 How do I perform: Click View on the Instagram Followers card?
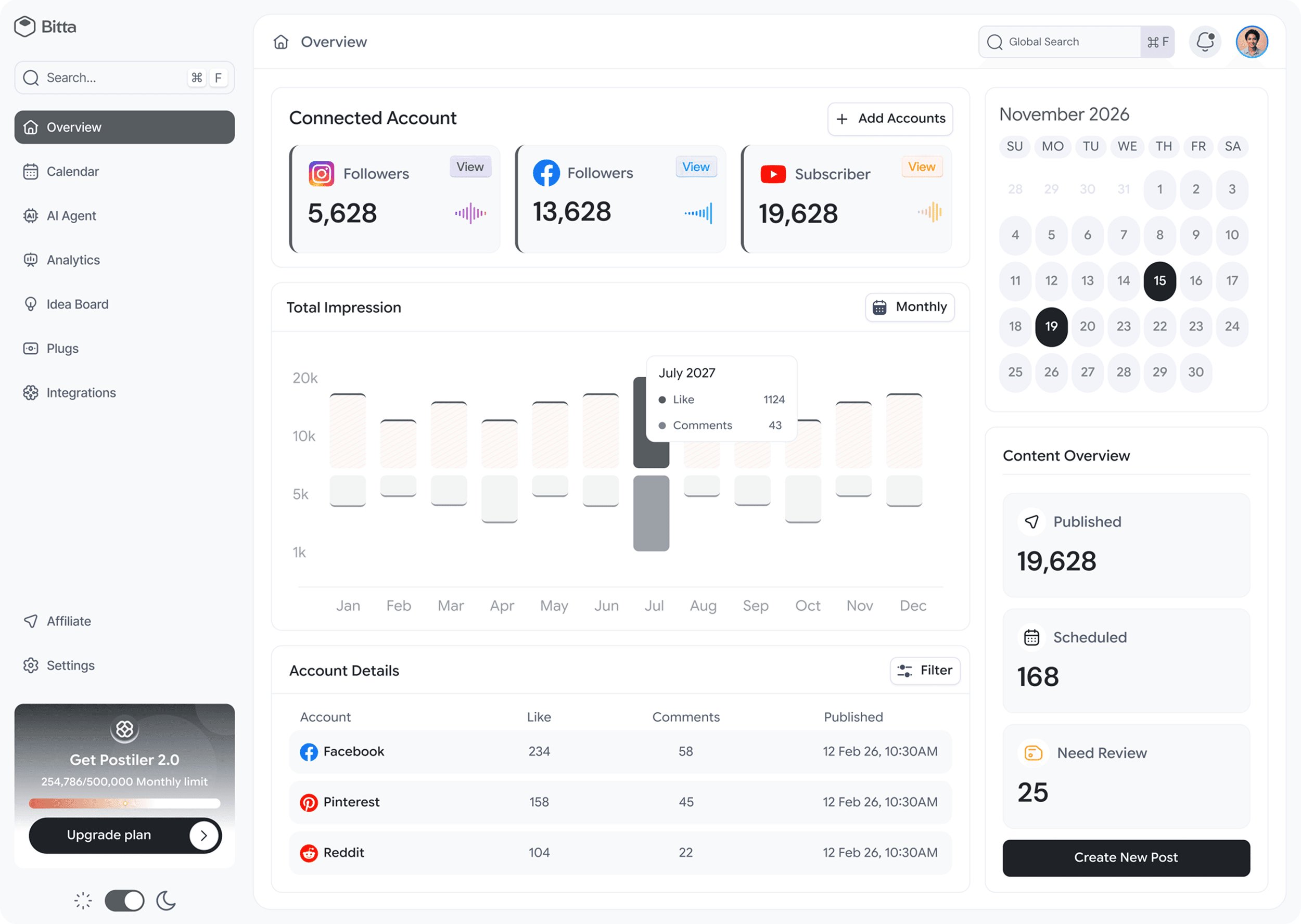[470, 166]
